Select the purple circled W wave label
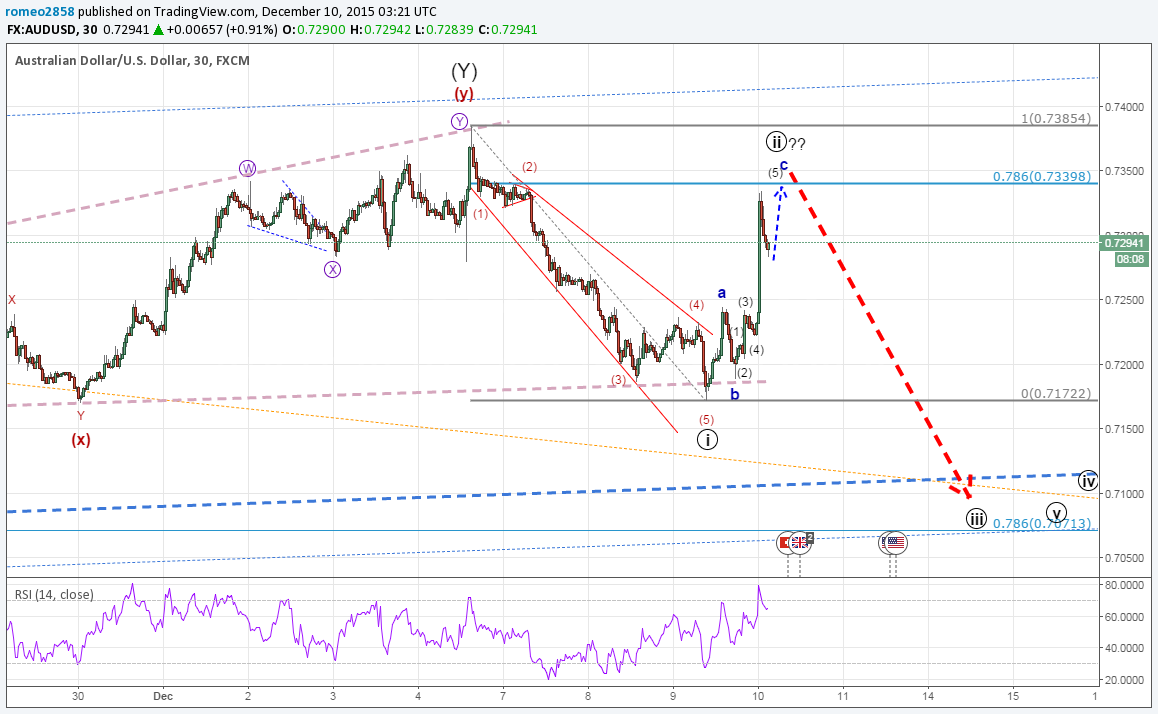1158x714 pixels. tap(247, 168)
